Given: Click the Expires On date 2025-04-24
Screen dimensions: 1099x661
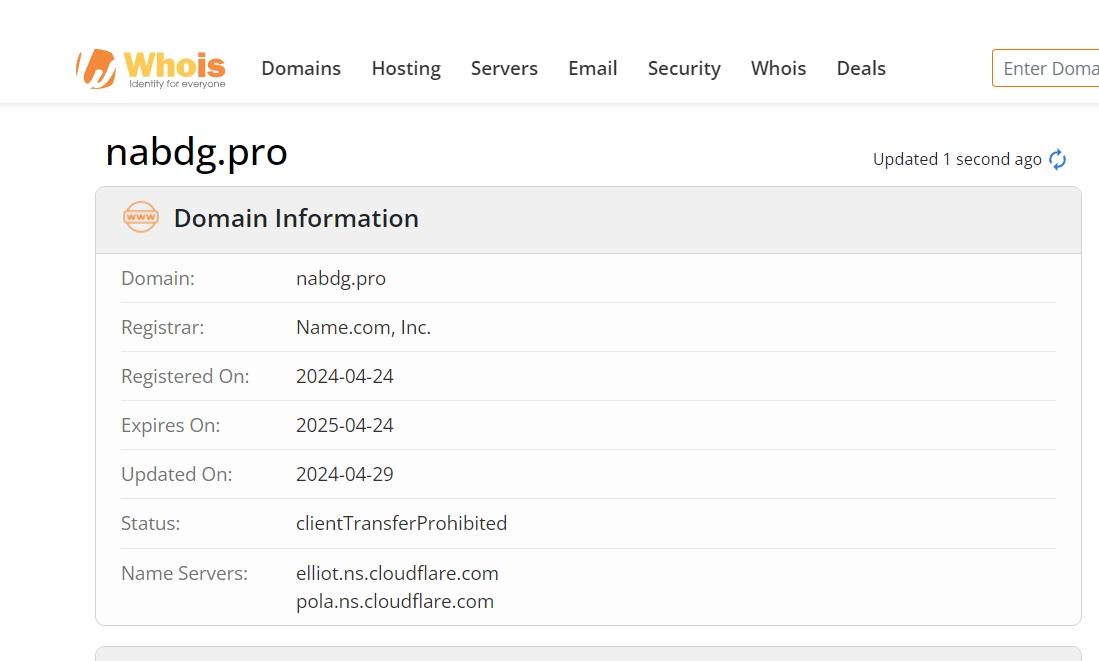Looking at the screenshot, I should coord(344,425).
